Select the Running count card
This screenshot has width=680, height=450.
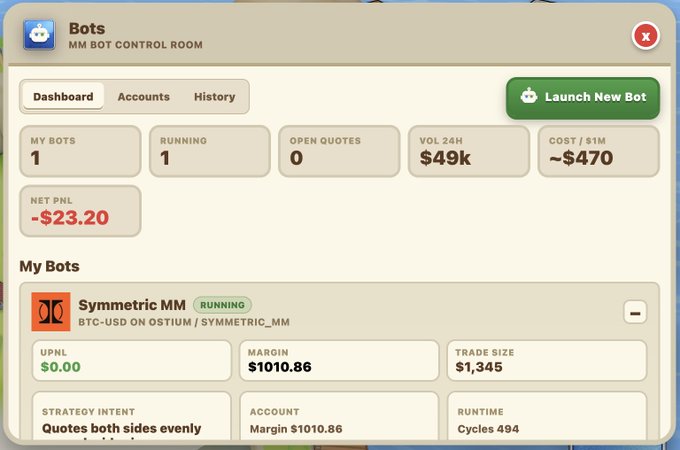point(210,151)
